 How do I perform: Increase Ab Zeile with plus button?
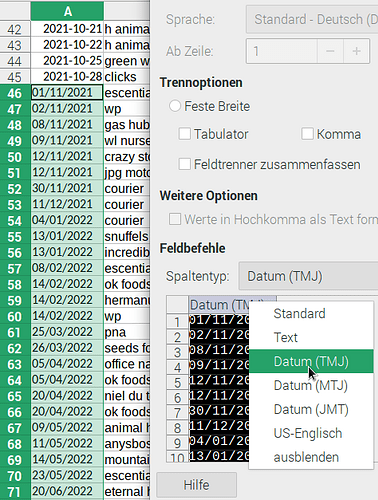click(357, 51)
